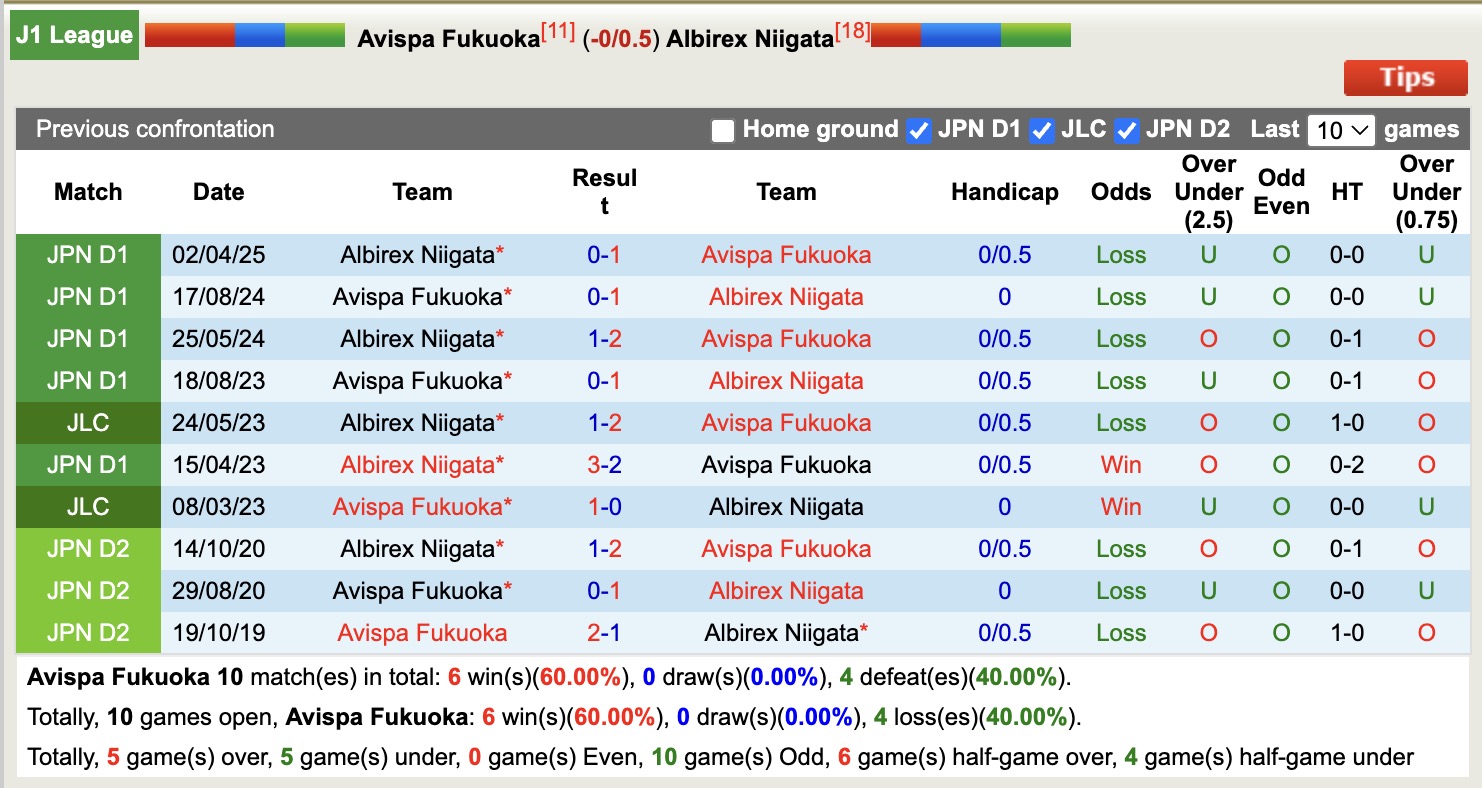Open the Last games count dropdown
This screenshot has width=1482, height=788.
coord(1341,130)
